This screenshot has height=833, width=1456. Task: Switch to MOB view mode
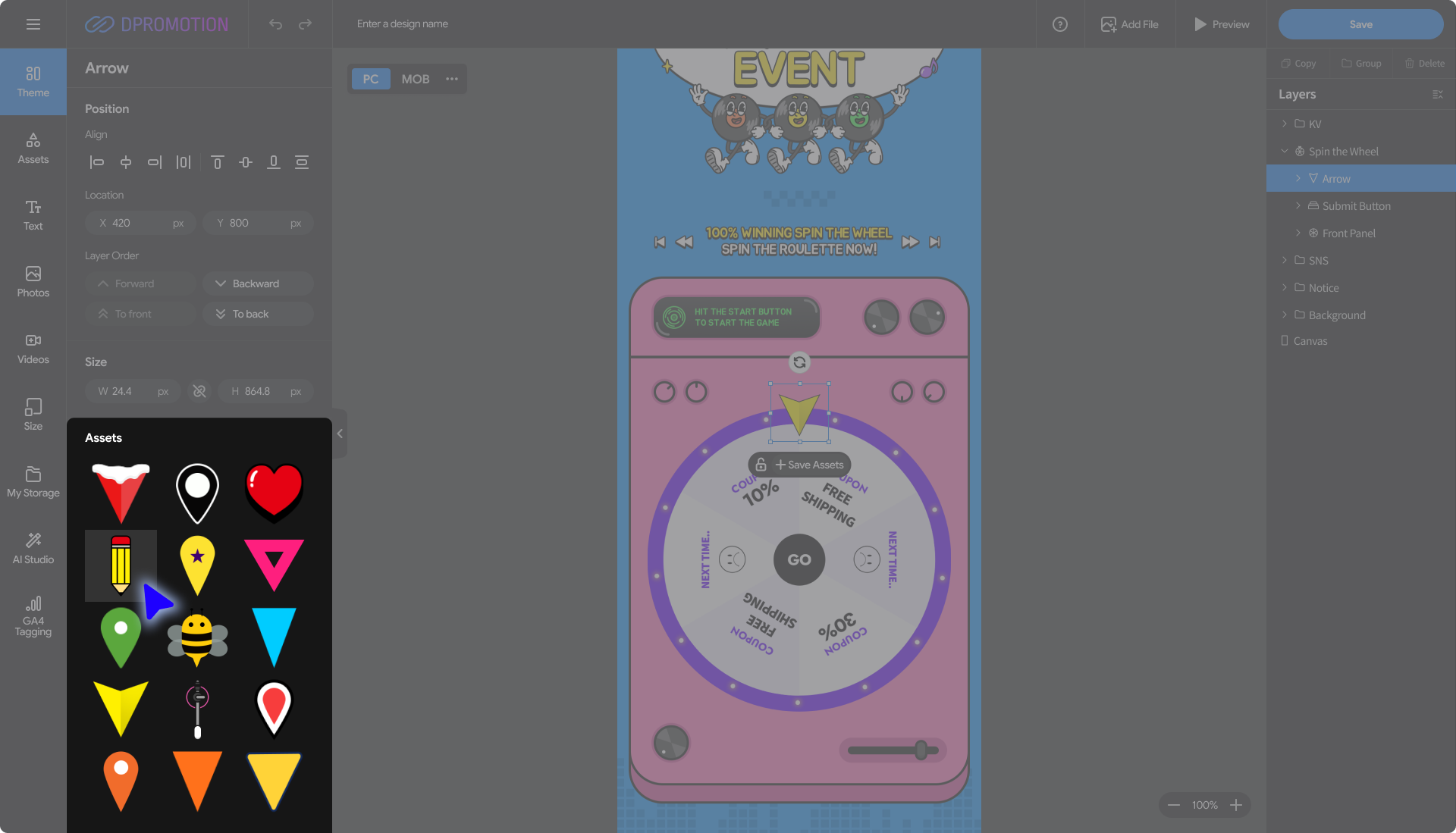pyautogui.click(x=415, y=79)
